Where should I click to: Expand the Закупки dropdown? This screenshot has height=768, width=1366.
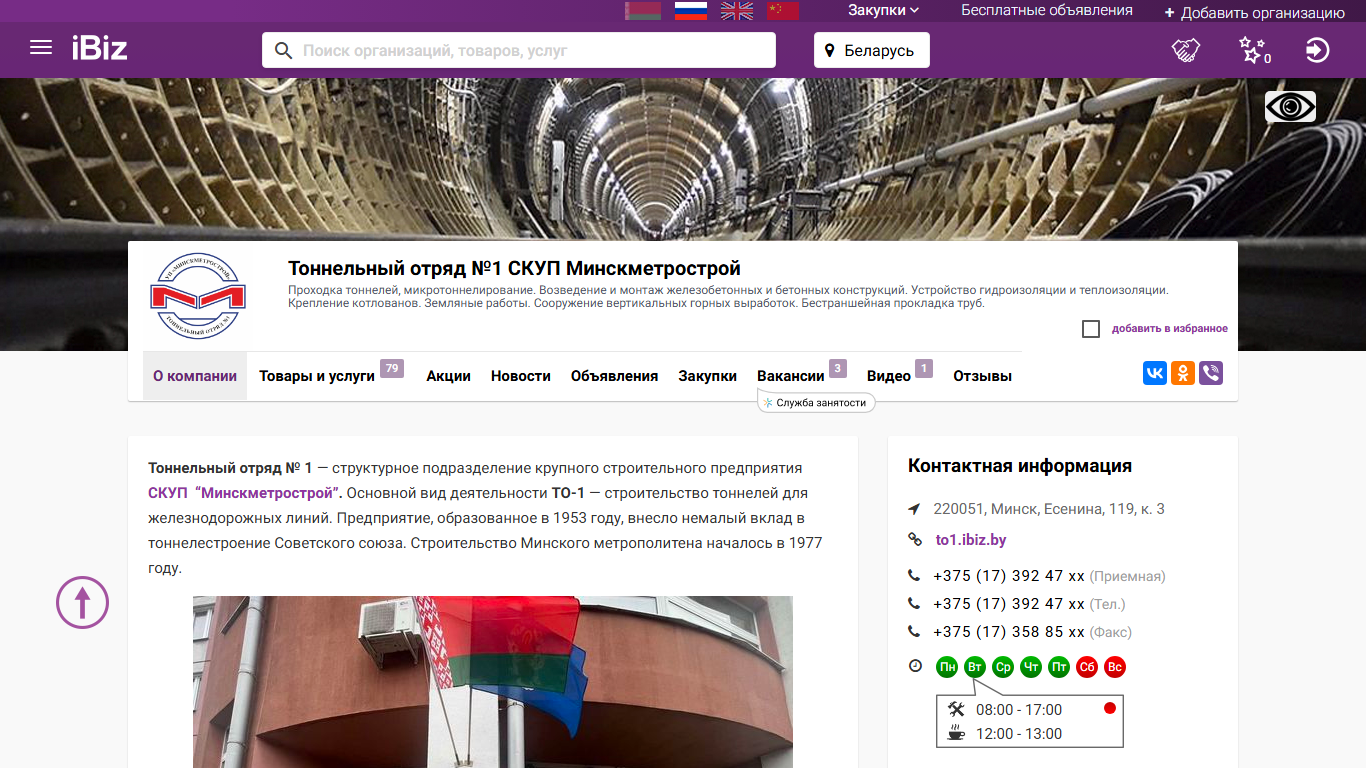883,10
